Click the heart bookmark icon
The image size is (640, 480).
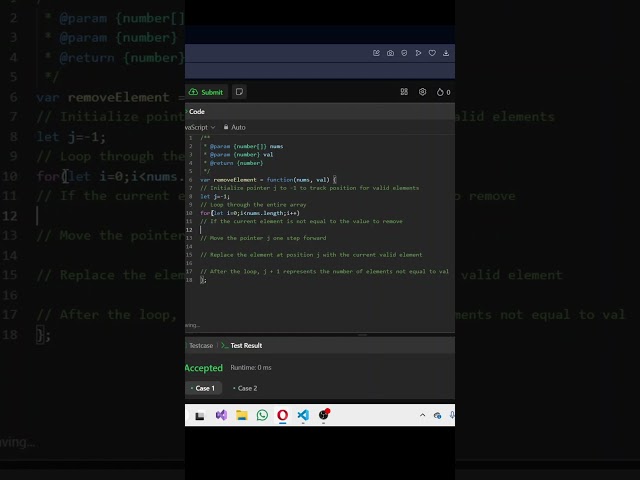pos(432,53)
